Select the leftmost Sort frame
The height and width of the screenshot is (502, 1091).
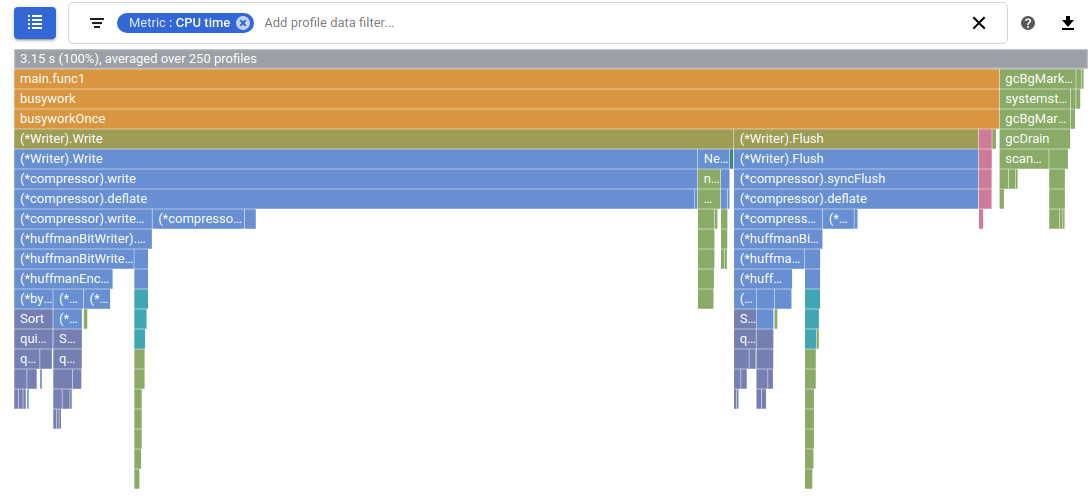point(33,319)
